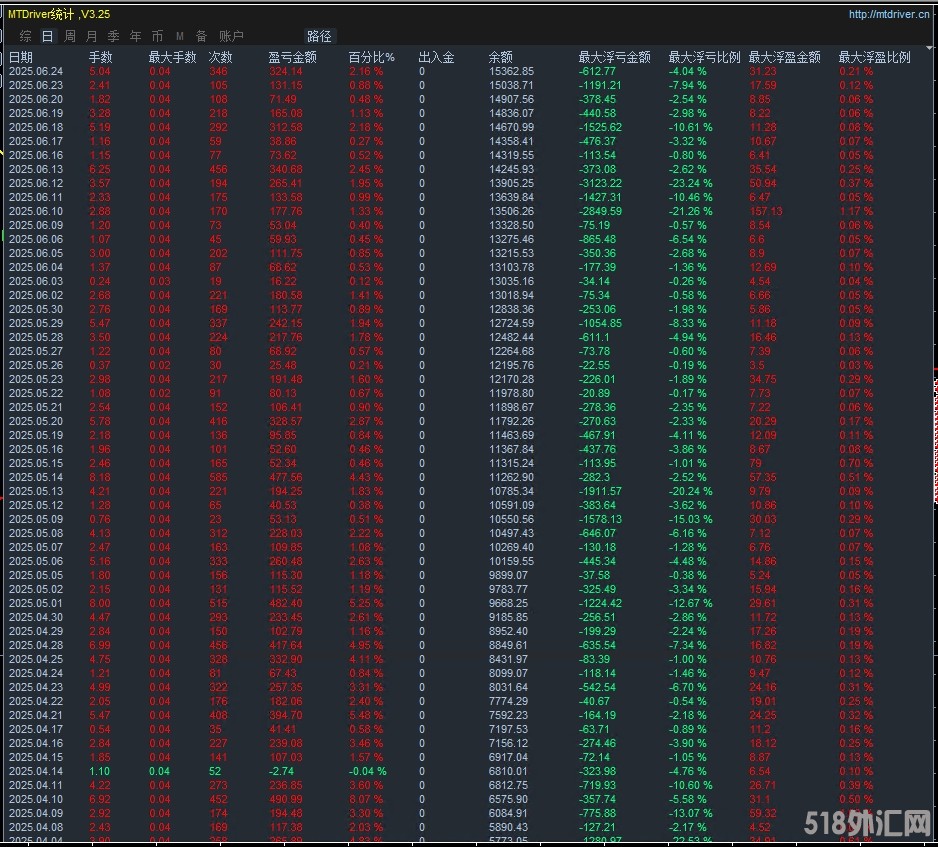Click the 最大浮亏金额 column header

click(x=614, y=57)
